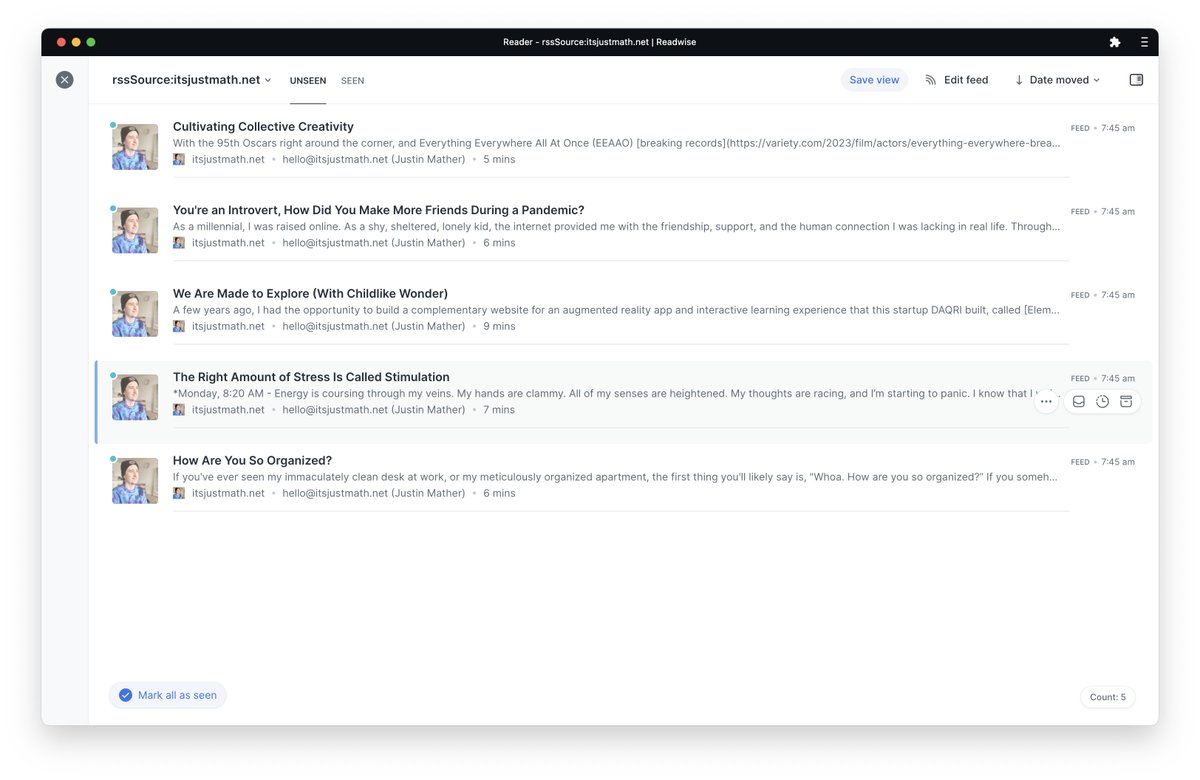Click the 7 mins reading time text
Viewport: 1200px width, 780px height.
499,410
